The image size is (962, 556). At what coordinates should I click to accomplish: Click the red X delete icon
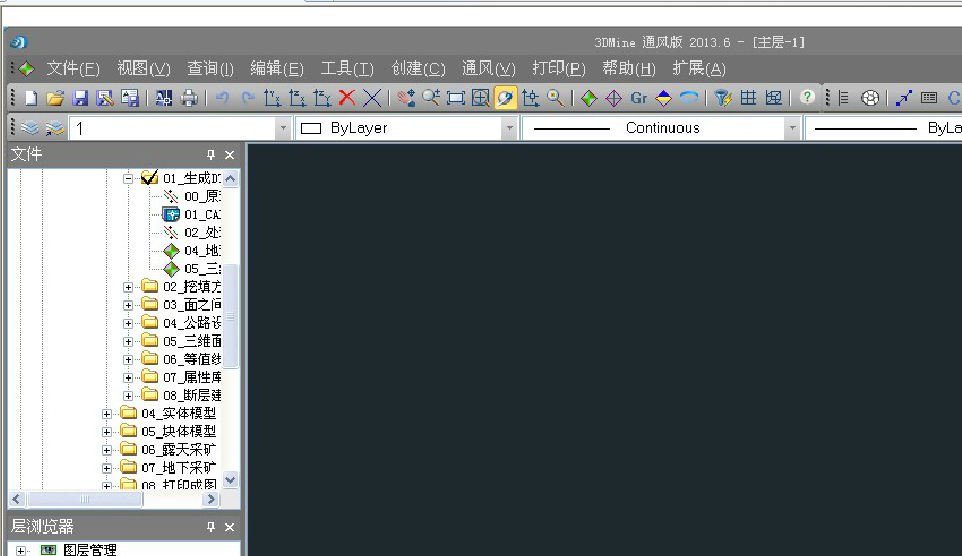coord(347,98)
